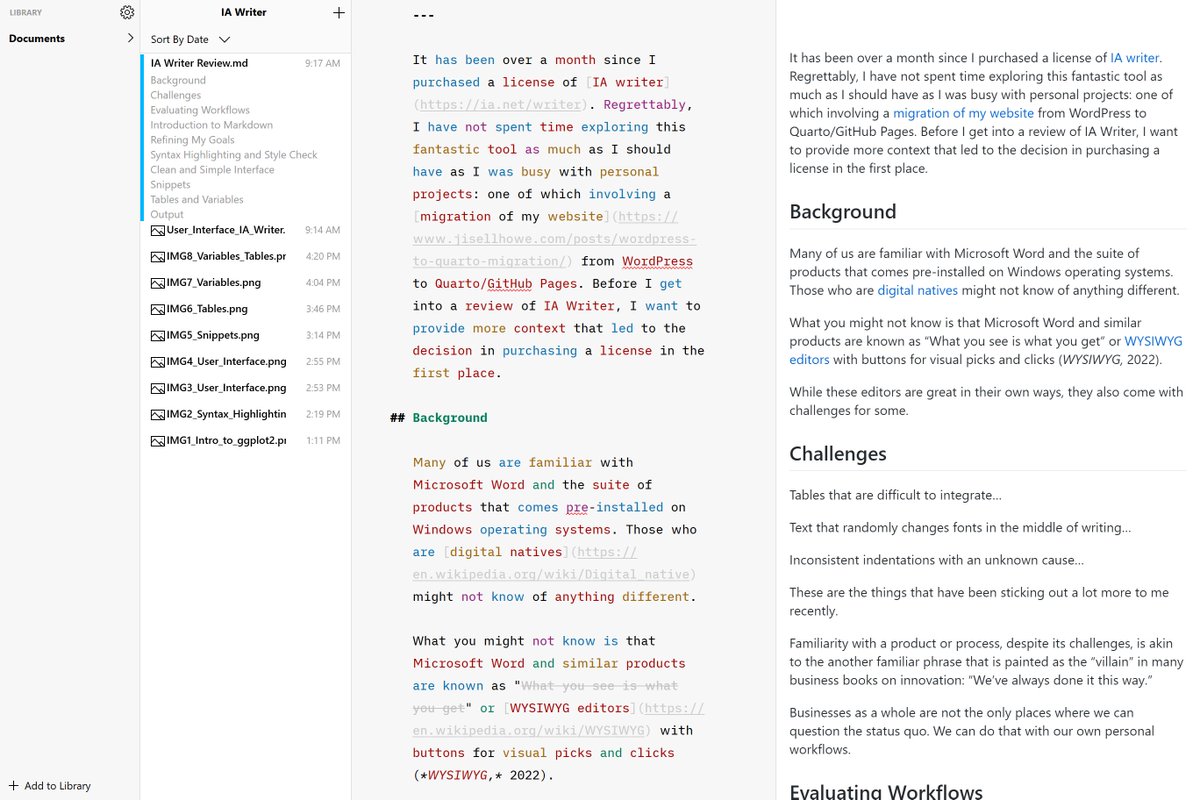1200x800 pixels.
Task: Follow migration of my website preview link
Action: point(964,113)
